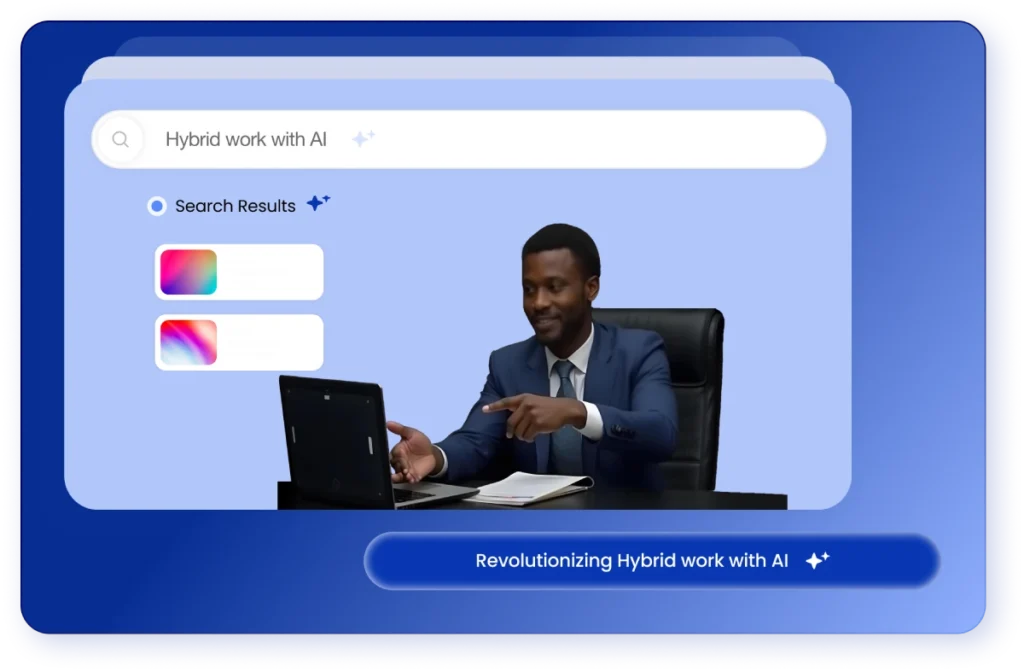Image resolution: width=1024 pixels, height=672 pixels.
Task: Click sparkle icon on the Revolutionizing button
Action: click(x=817, y=560)
